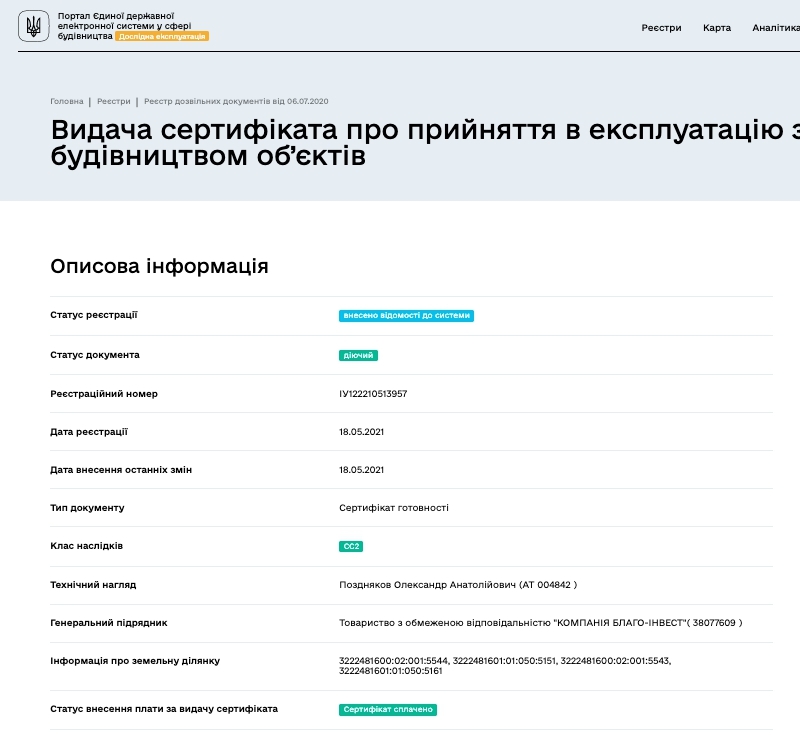The height and width of the screenshot is (735, 800).
Task: Go to Головна breadcrumb link
Action: point(67,101)
